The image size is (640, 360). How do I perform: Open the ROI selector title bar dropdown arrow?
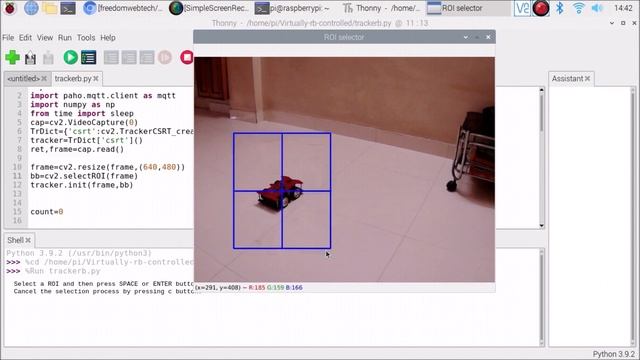(466, 37)
